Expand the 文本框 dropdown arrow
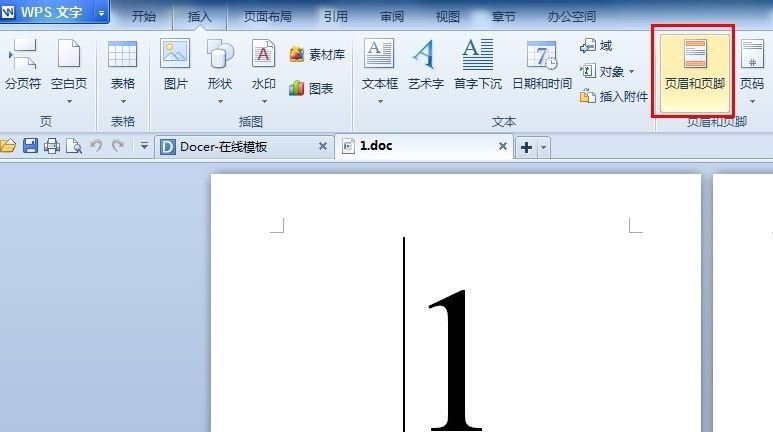This screenshot has width=773, height=432. (x=380, y=102)
